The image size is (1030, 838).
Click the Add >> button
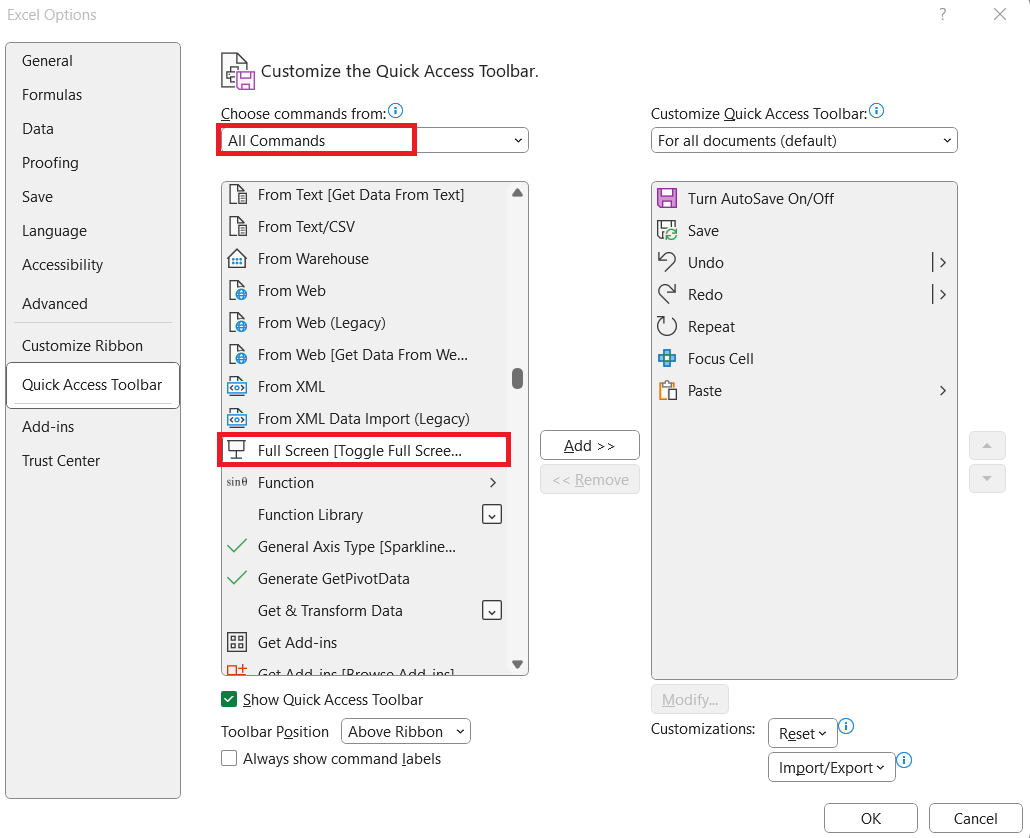(x=590, y=445)
